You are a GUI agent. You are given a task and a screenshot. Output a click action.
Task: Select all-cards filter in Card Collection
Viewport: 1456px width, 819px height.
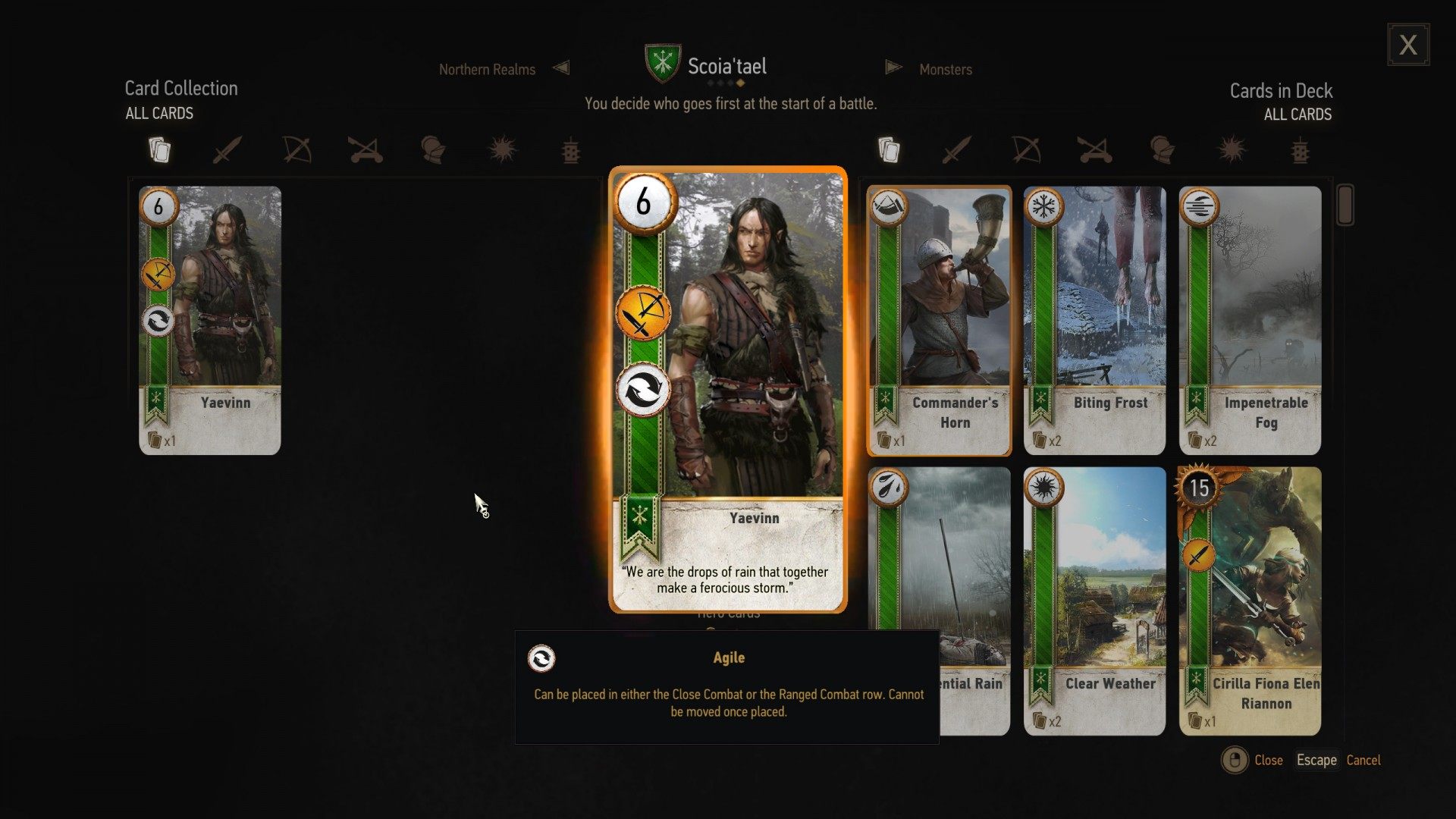pos(159,149)
